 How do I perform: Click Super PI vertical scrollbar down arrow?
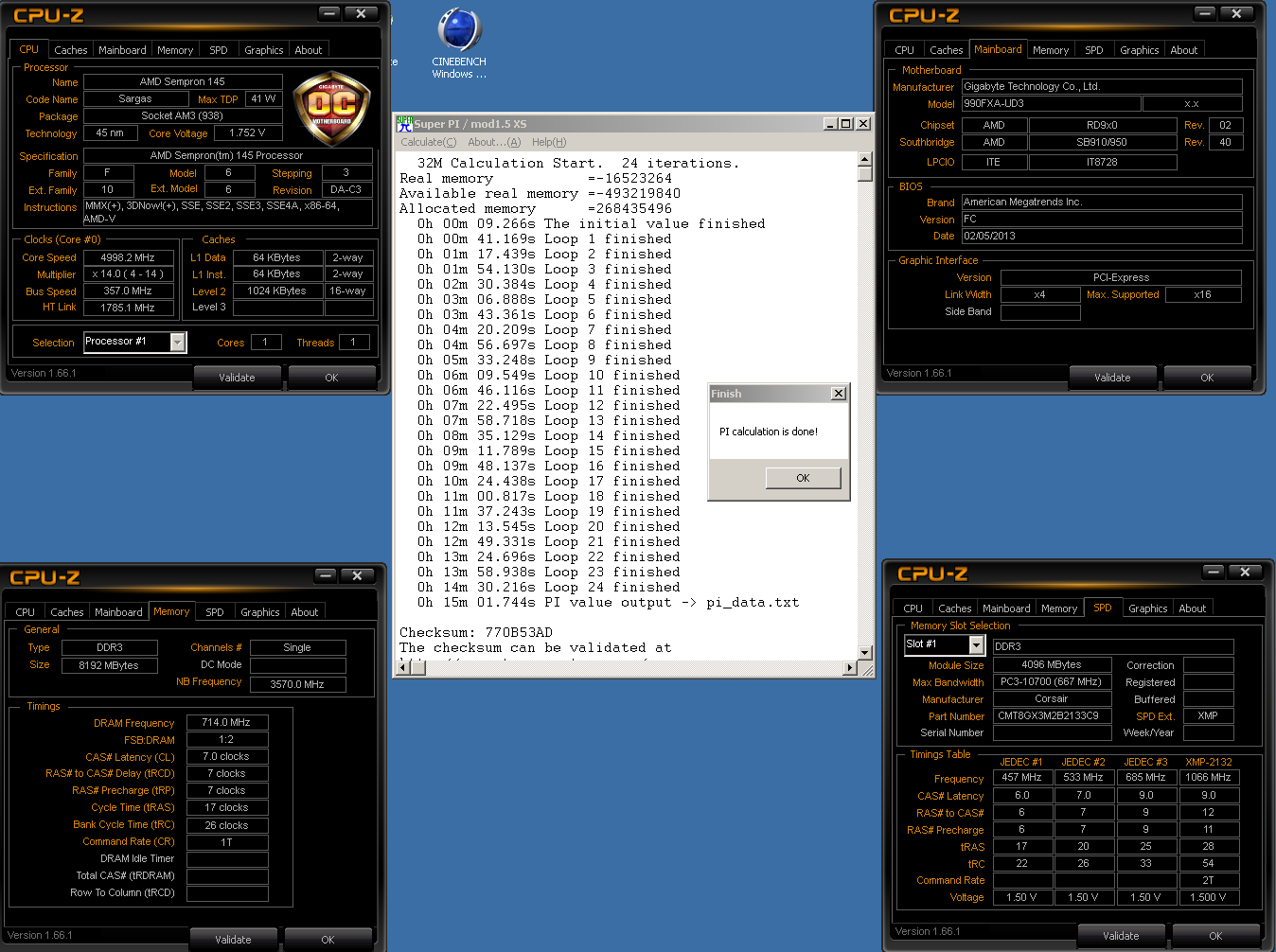pyautogui.click(x=864, y=653)
